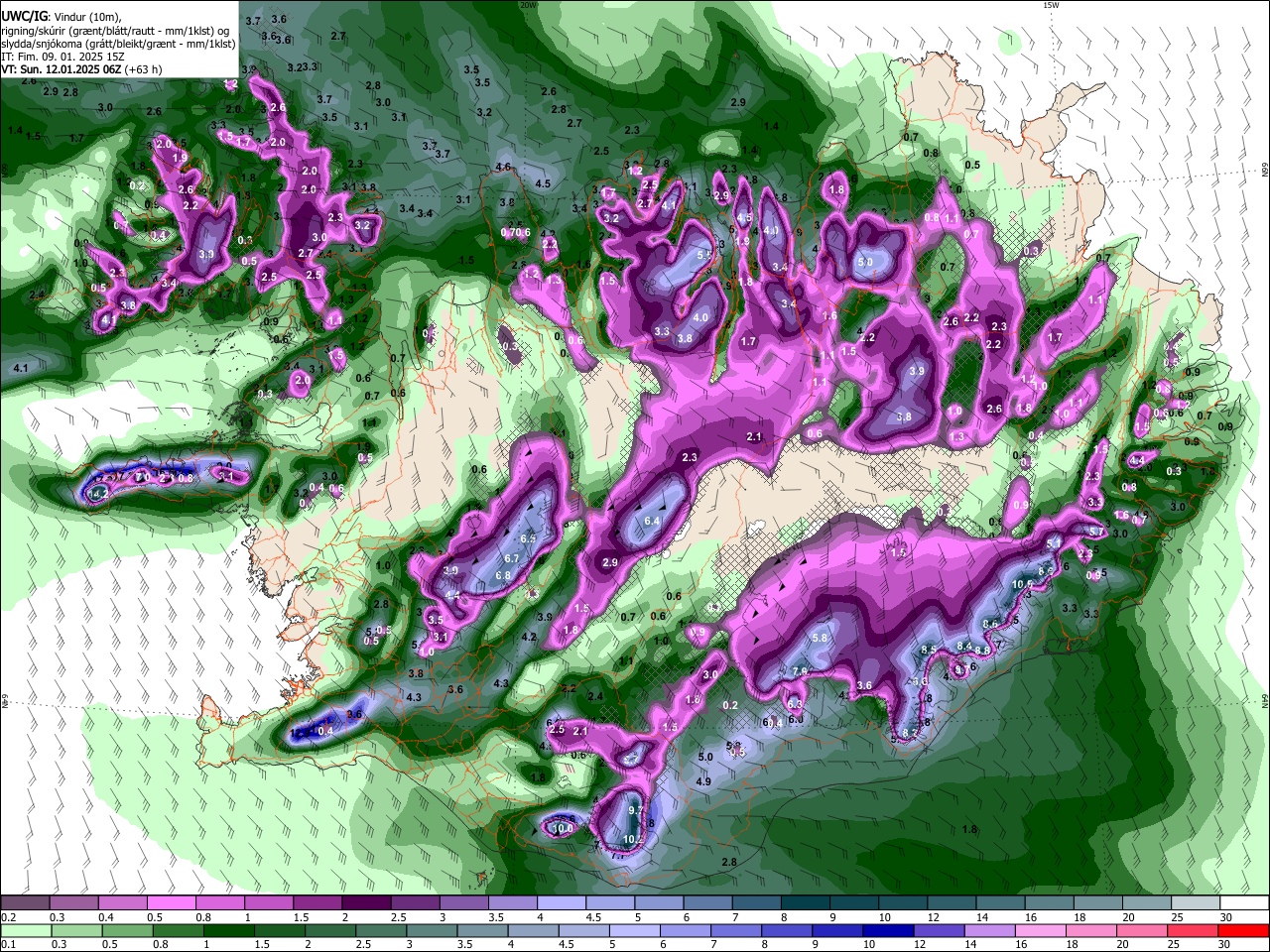1270x952 pixels.
Task: Select the 'IT: Fim. 09. 01. 2025 15Z' line
Action: pos(63,57)
